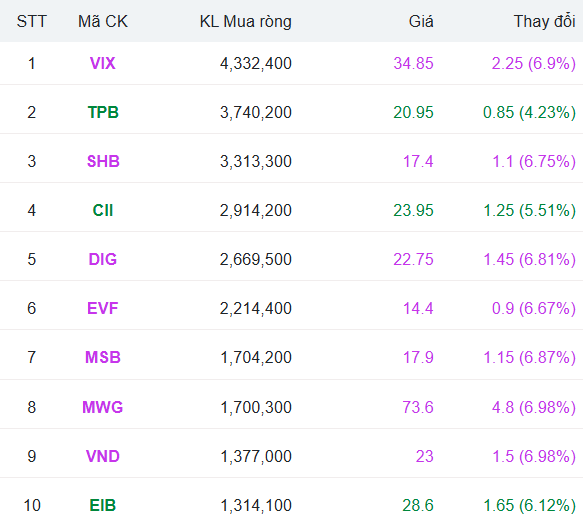
Task: Select the volume value 1,377,000
Action: (x=256, y=457)
